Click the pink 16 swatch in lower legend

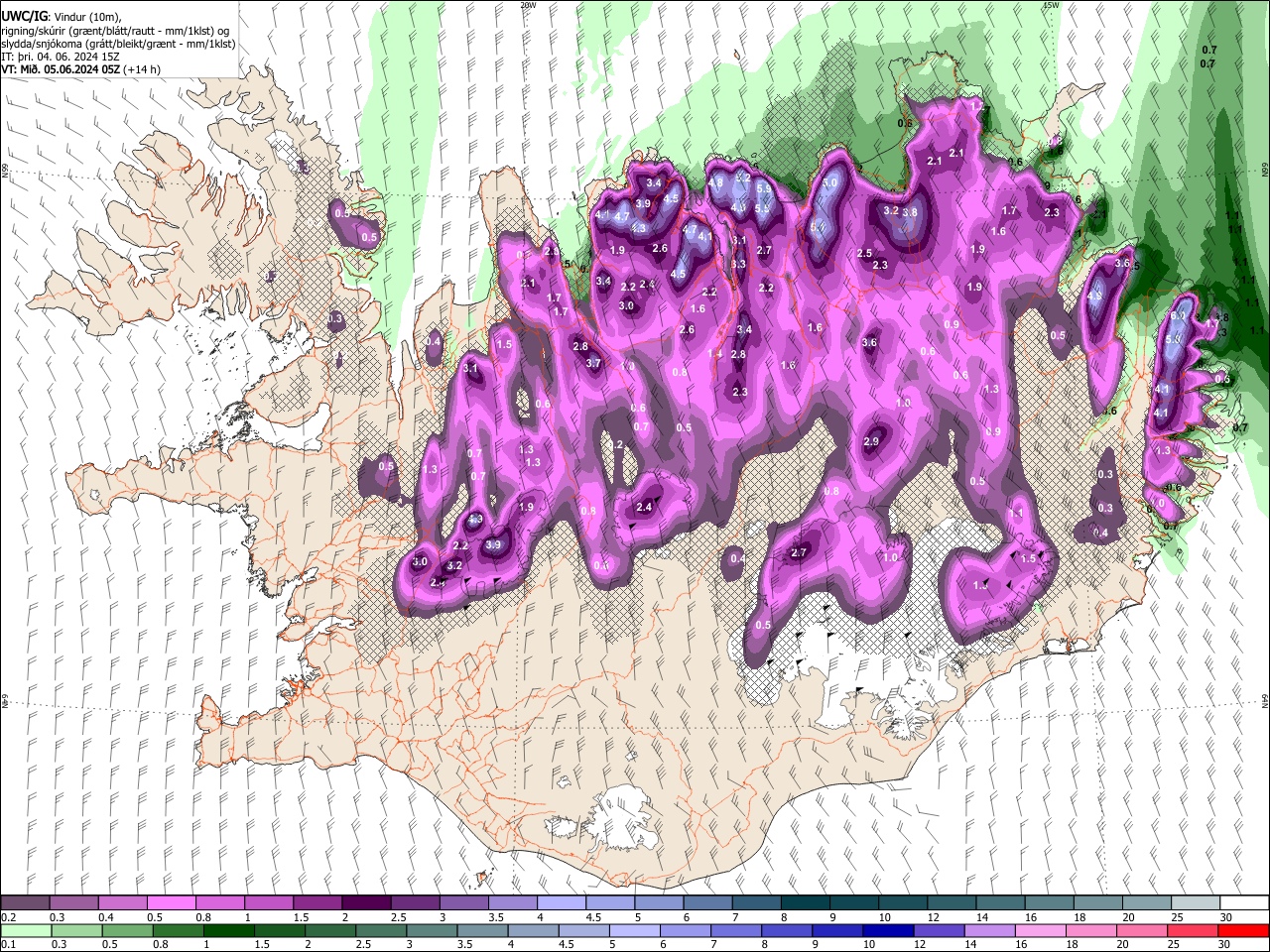coord(1039,931)
